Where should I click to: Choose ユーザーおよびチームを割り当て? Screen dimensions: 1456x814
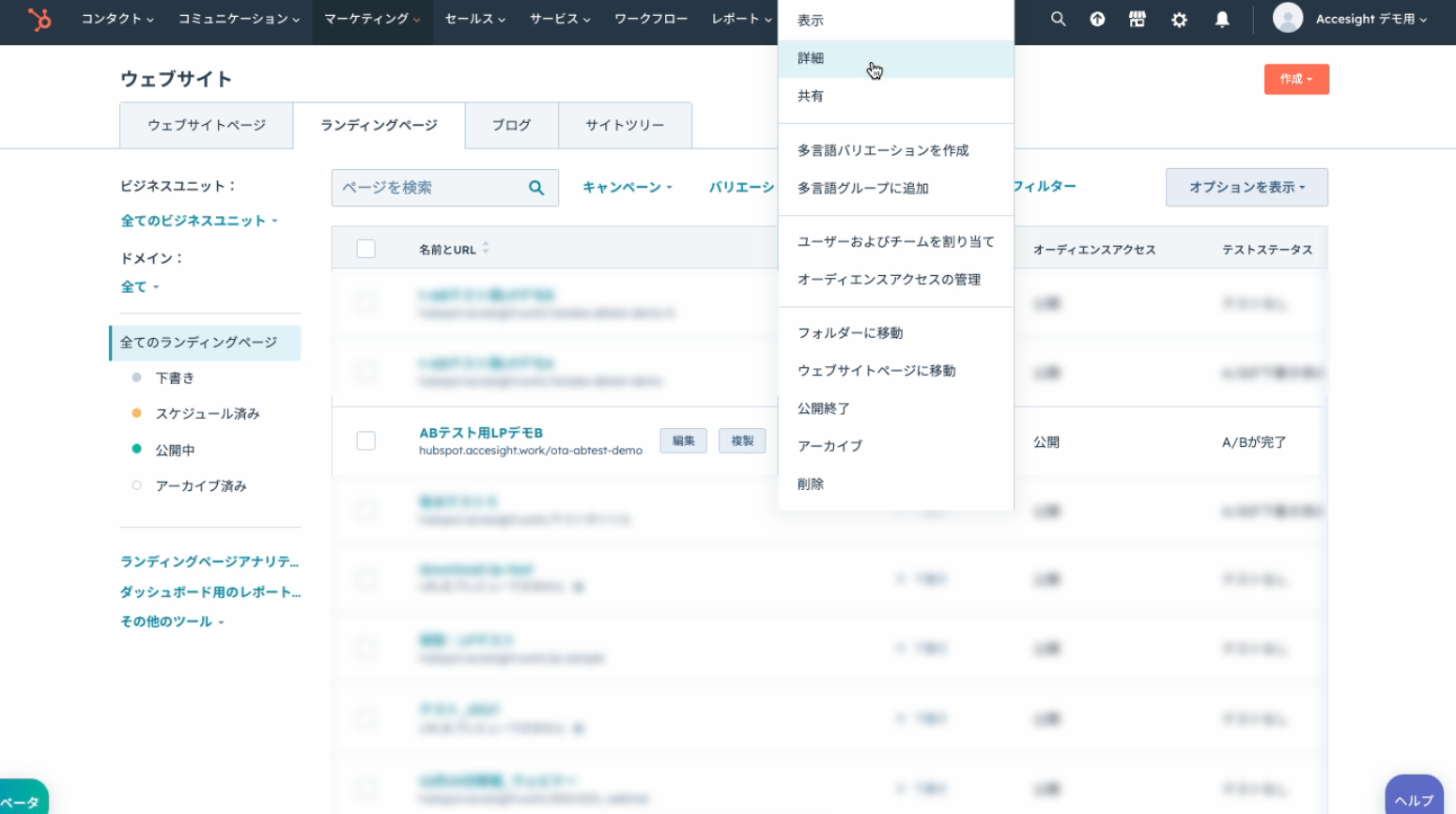(896, 241)
